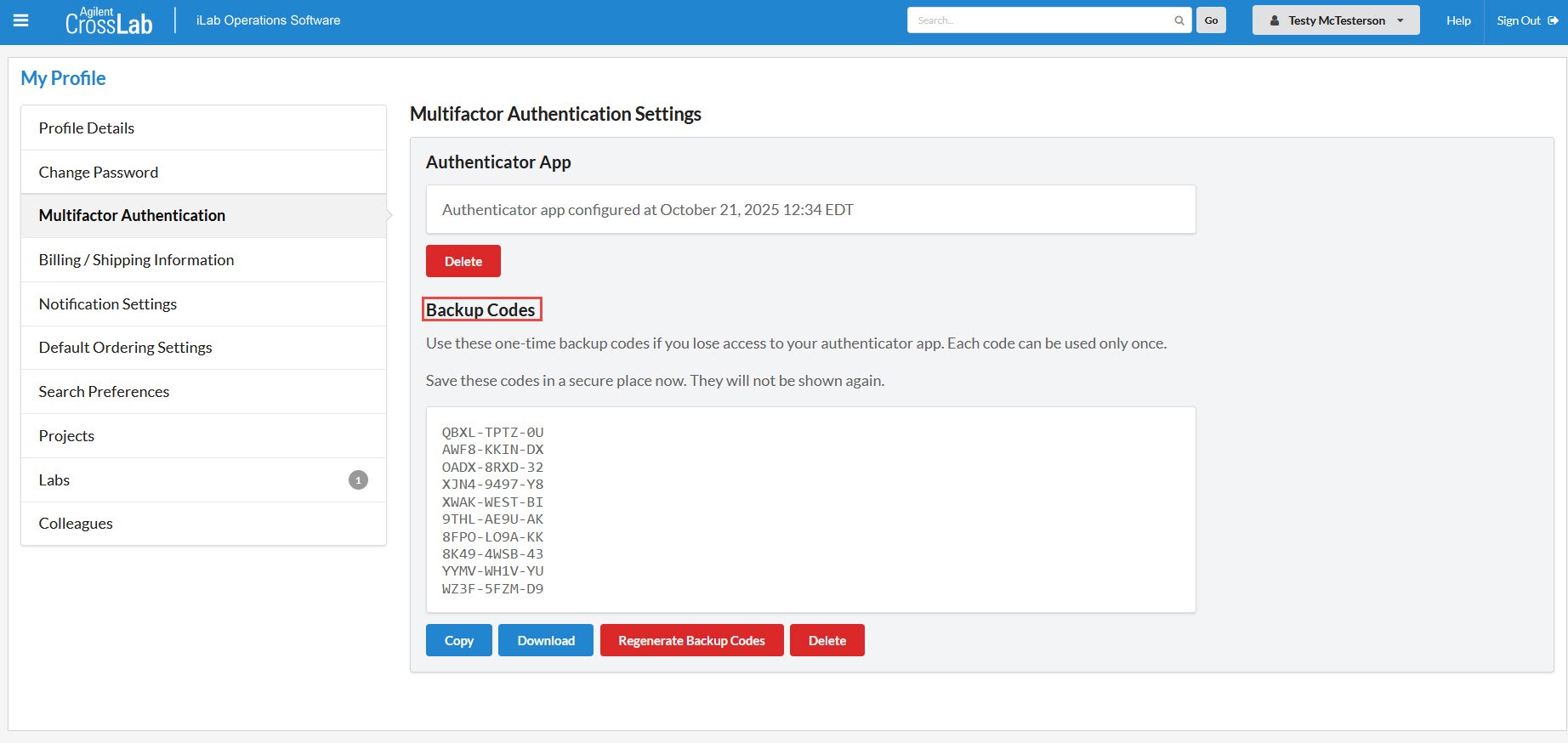Viewport: 1568px width, 743px height.
Task: Click the Sign Out arrow icon
Action: point(1553,20)
